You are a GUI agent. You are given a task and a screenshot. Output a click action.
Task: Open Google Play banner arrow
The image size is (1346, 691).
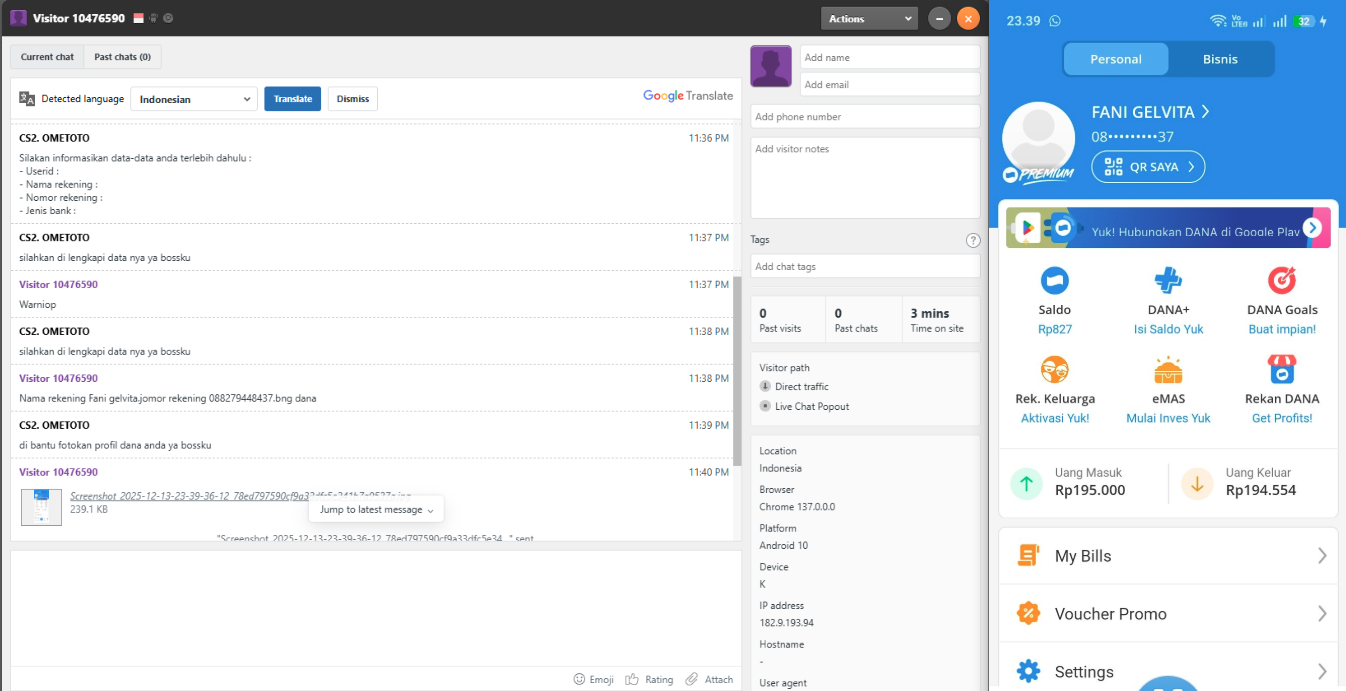tap(1312, 228)
